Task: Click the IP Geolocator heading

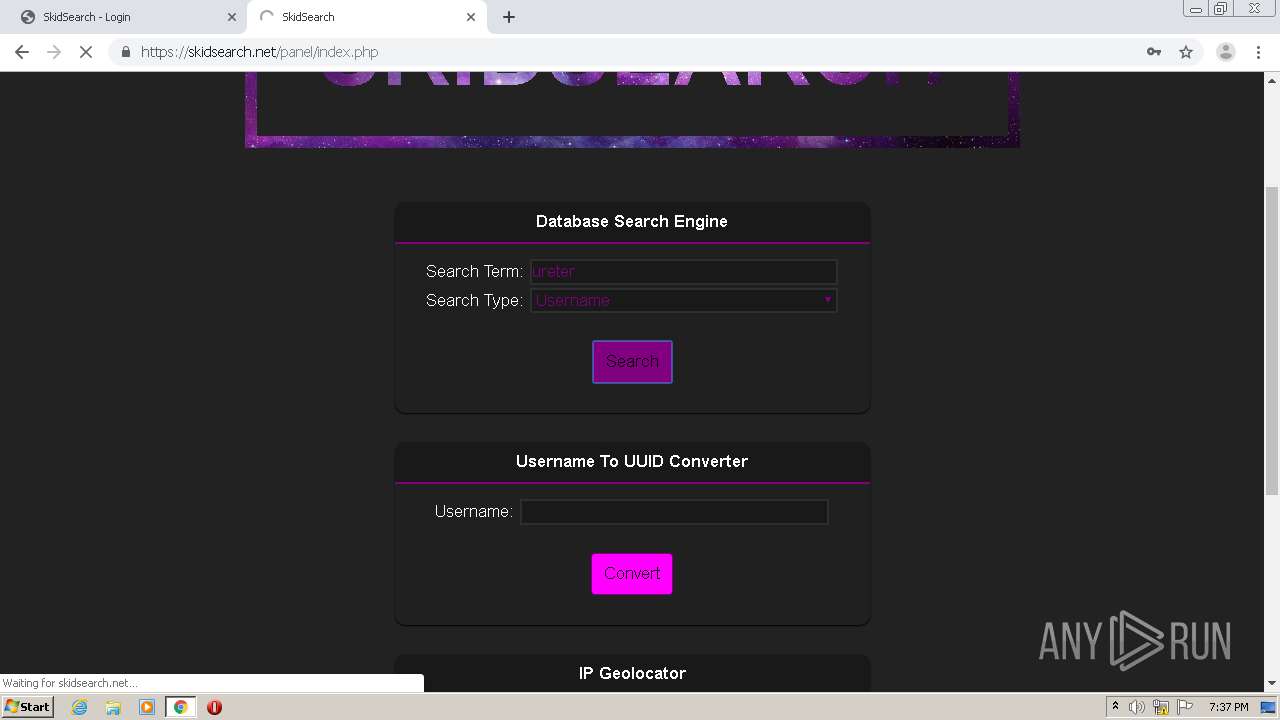Action: (632, 673)
